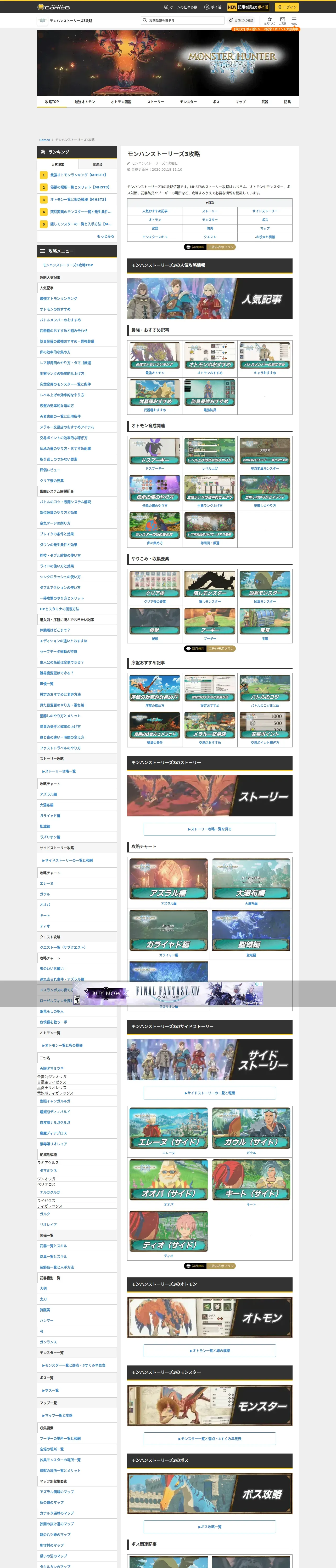336x1568 pixels.
Task: Click the Game8 breadcrumb link
Action: (x=44, y=140)
